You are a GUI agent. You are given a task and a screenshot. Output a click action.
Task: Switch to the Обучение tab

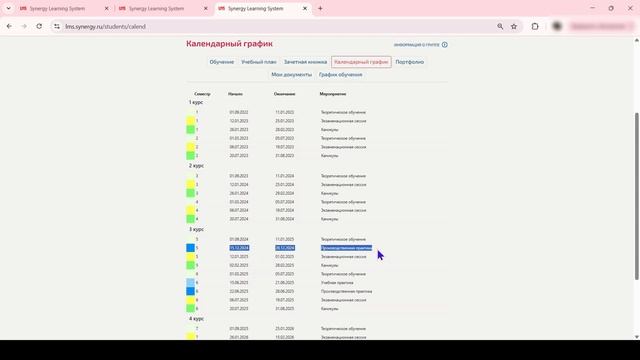tap(222, 62)
